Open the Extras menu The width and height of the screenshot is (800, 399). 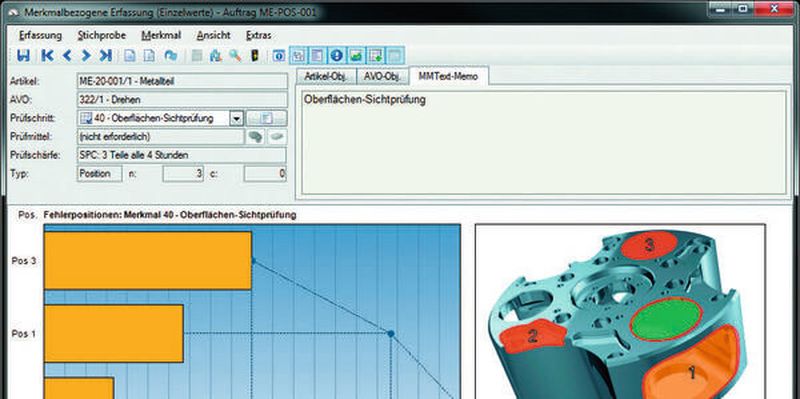[x=258, y=35]
